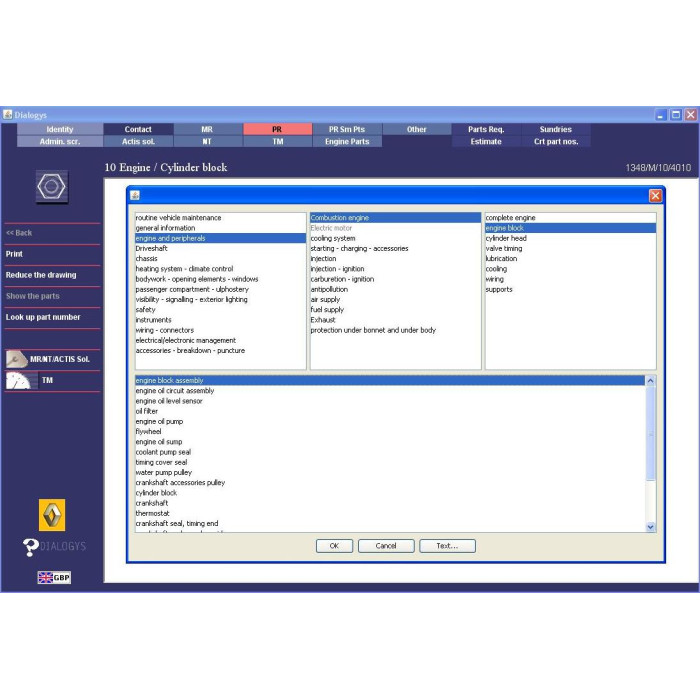This screenshot has height=700, width=700.
Task: Click Dialogys app icon in title bar
Action: pos(7,115)
